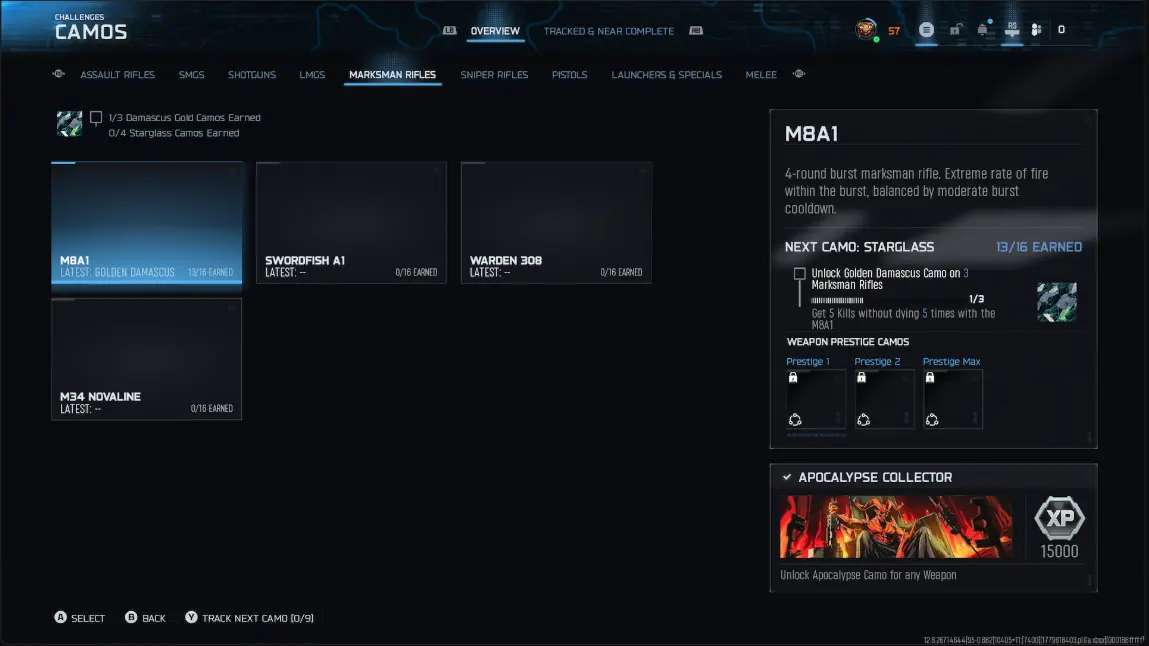This screenshot has width=1149, height=646.
Task: Click the unlock padlock icon
Action: (956, 30)
